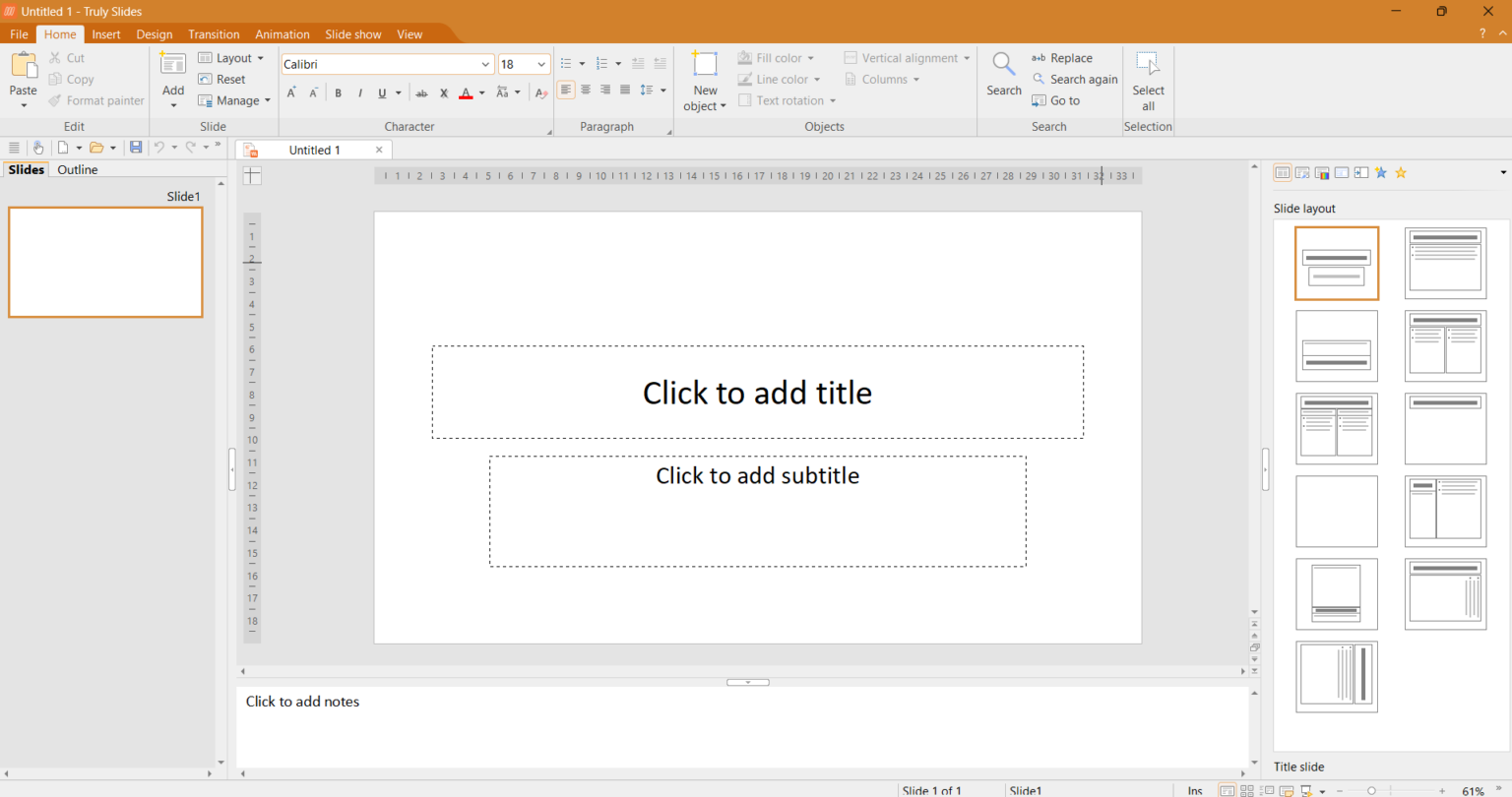This screenshot has width=1512, height=797.
Task: Click the New object icon
Action: point(705,64)
